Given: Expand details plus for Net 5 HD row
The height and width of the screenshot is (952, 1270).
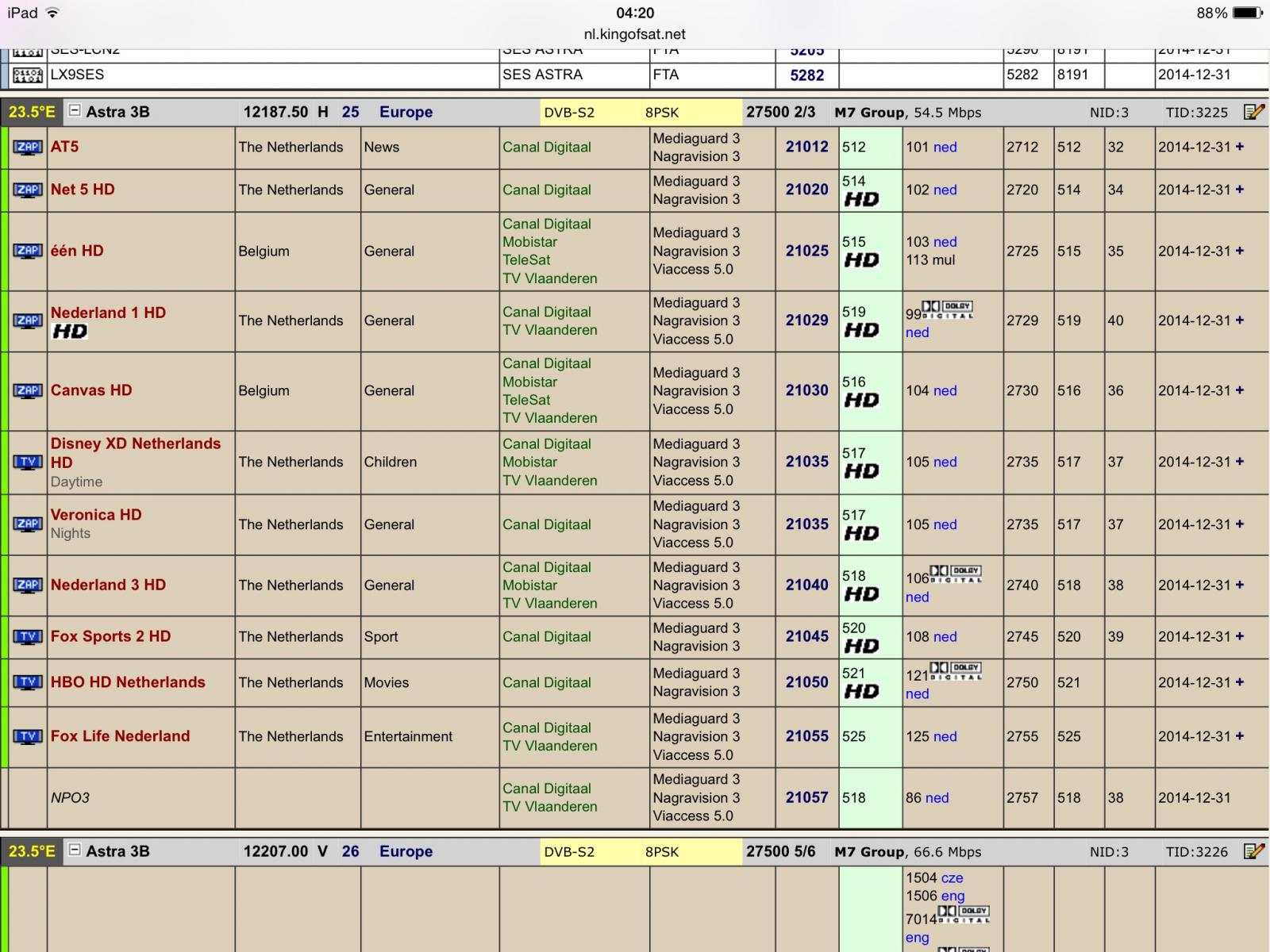Looking at the screenshot, I should coord(1240,190).
